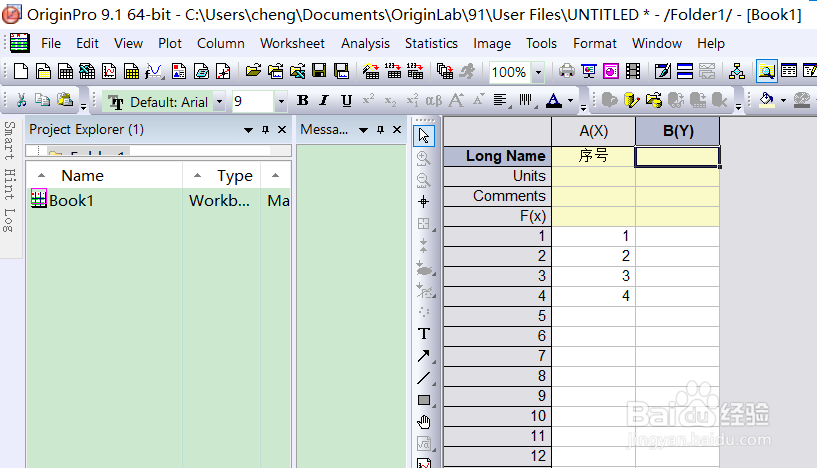Pin the Messages Log panel
Screen dimensions: 817x468
point(380,130)
